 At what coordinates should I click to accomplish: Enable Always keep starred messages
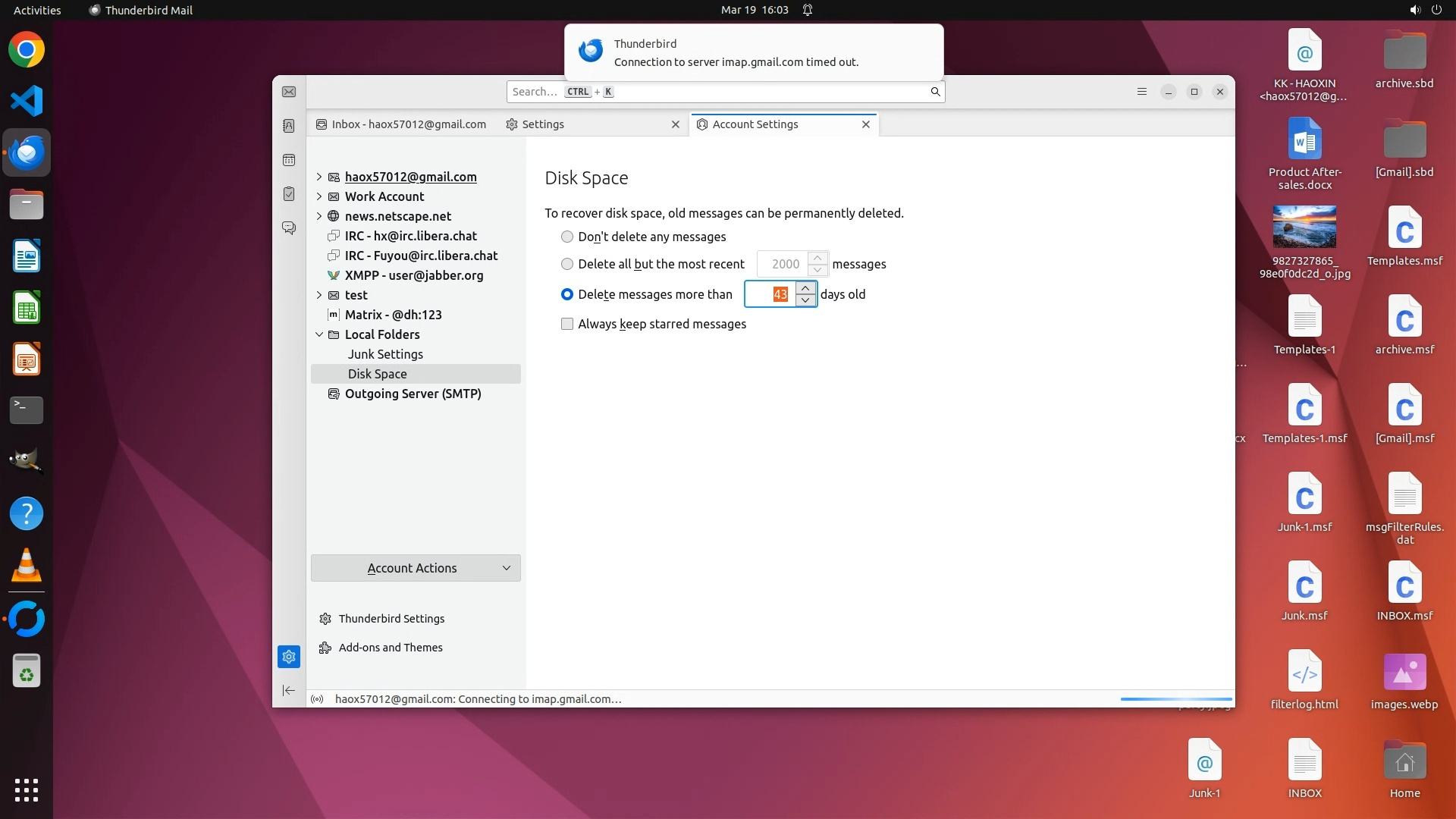click(x=567, y=324)
